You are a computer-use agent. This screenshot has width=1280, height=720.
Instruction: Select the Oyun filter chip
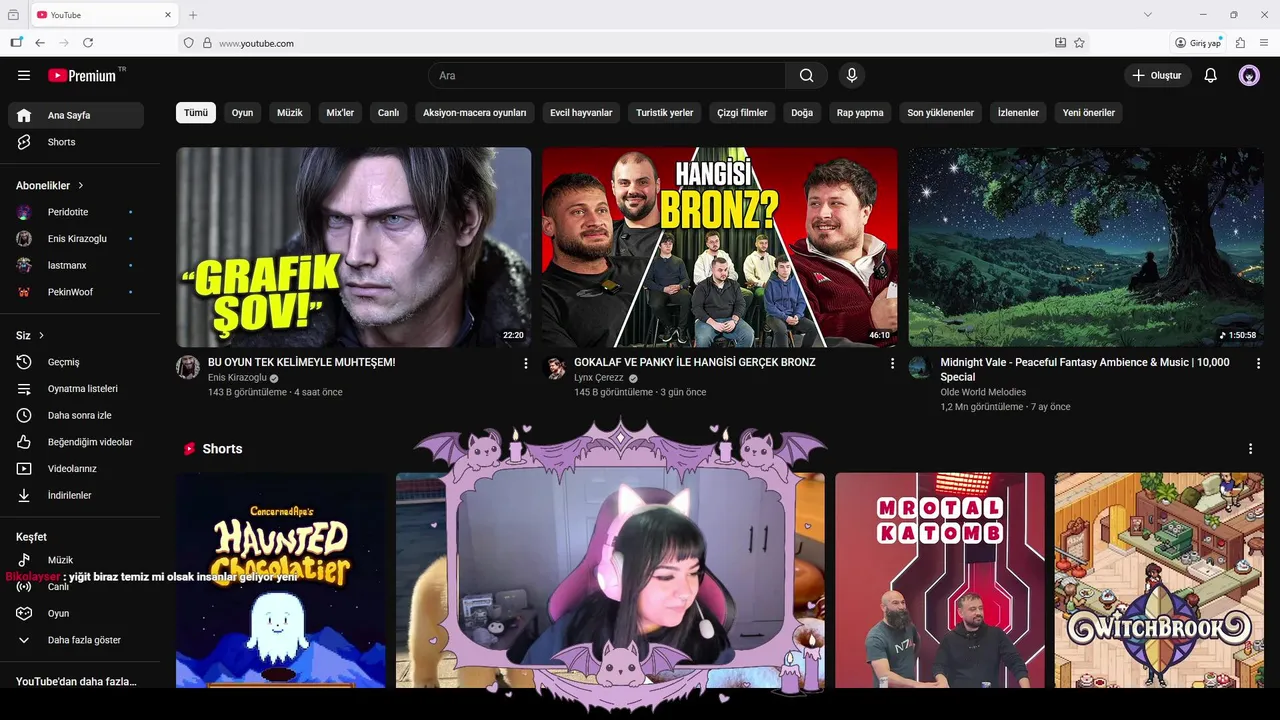point(243,113)
